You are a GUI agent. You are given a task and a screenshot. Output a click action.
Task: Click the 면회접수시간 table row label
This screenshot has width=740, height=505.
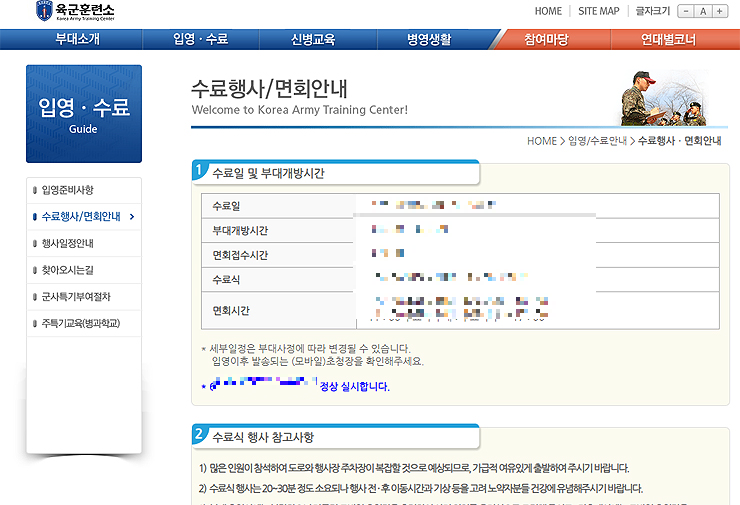tap(240, 255)
